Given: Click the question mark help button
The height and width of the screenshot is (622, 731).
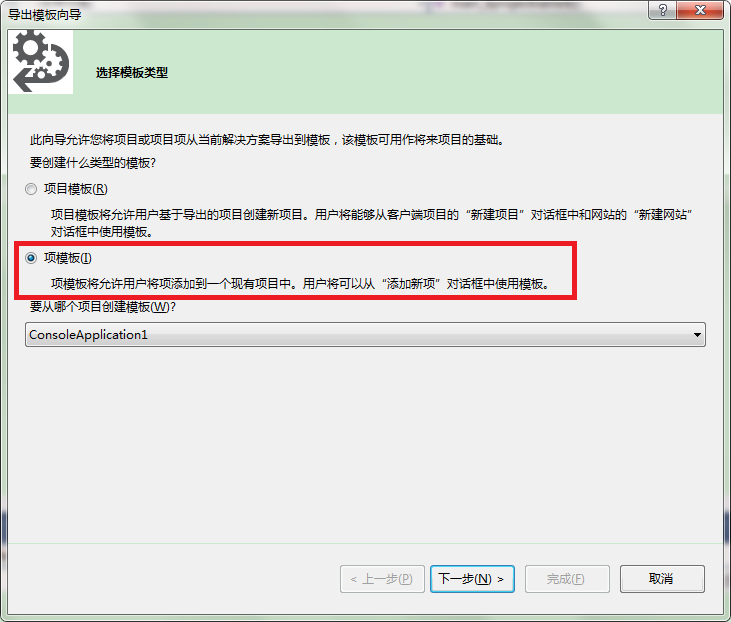Looking at the screenshot, I should (x=662, y=10).
